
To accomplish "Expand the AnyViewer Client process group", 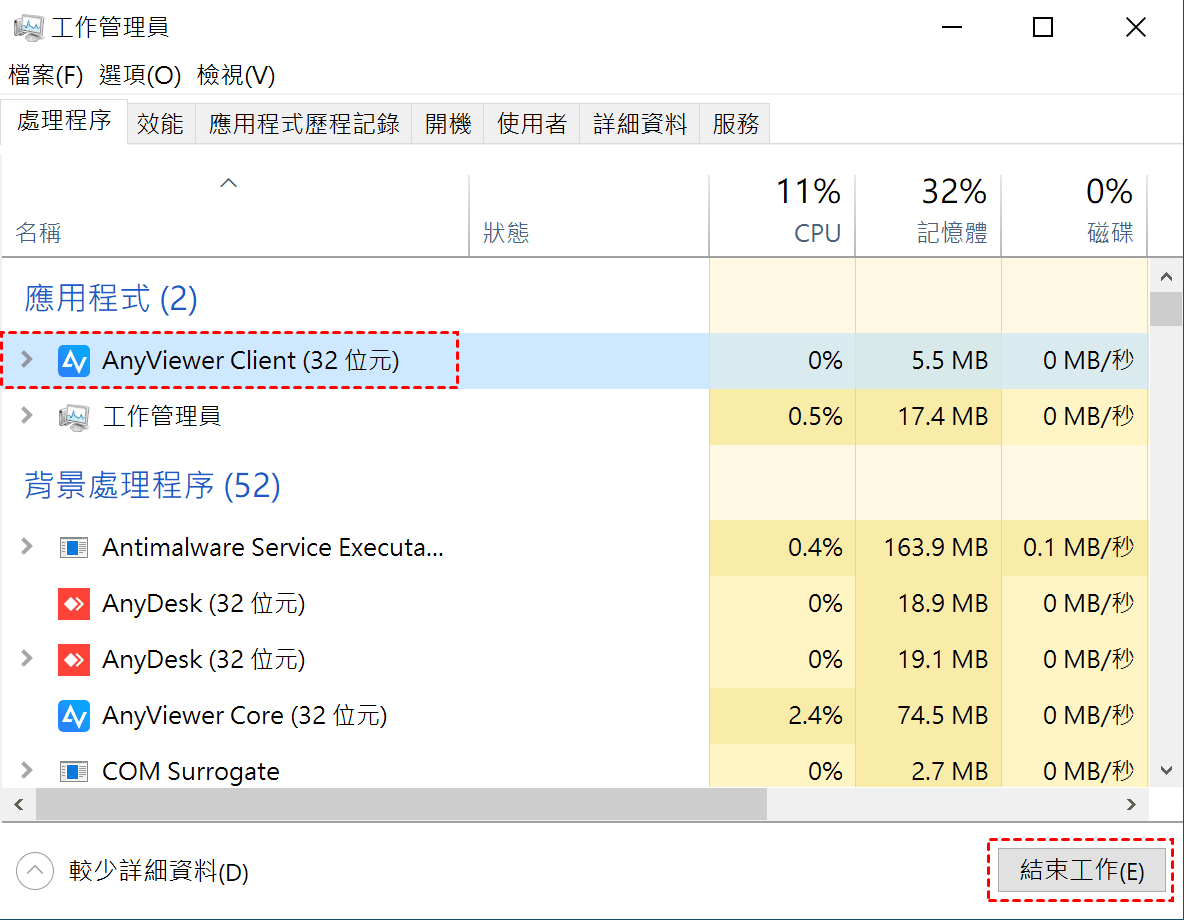I will (27, 360).
